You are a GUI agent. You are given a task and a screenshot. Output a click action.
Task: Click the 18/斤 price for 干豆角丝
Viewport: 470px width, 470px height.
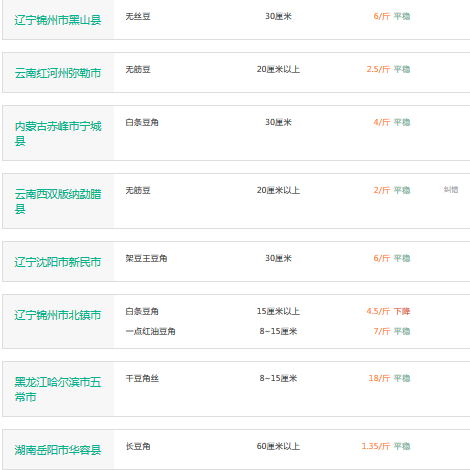point(379,378)
